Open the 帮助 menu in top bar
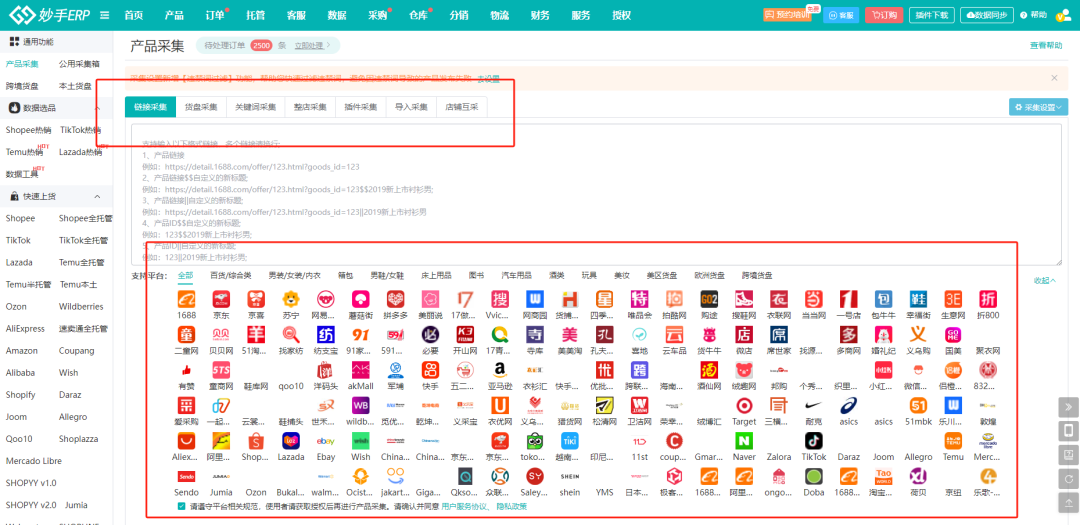 [x=1034, y=15]
